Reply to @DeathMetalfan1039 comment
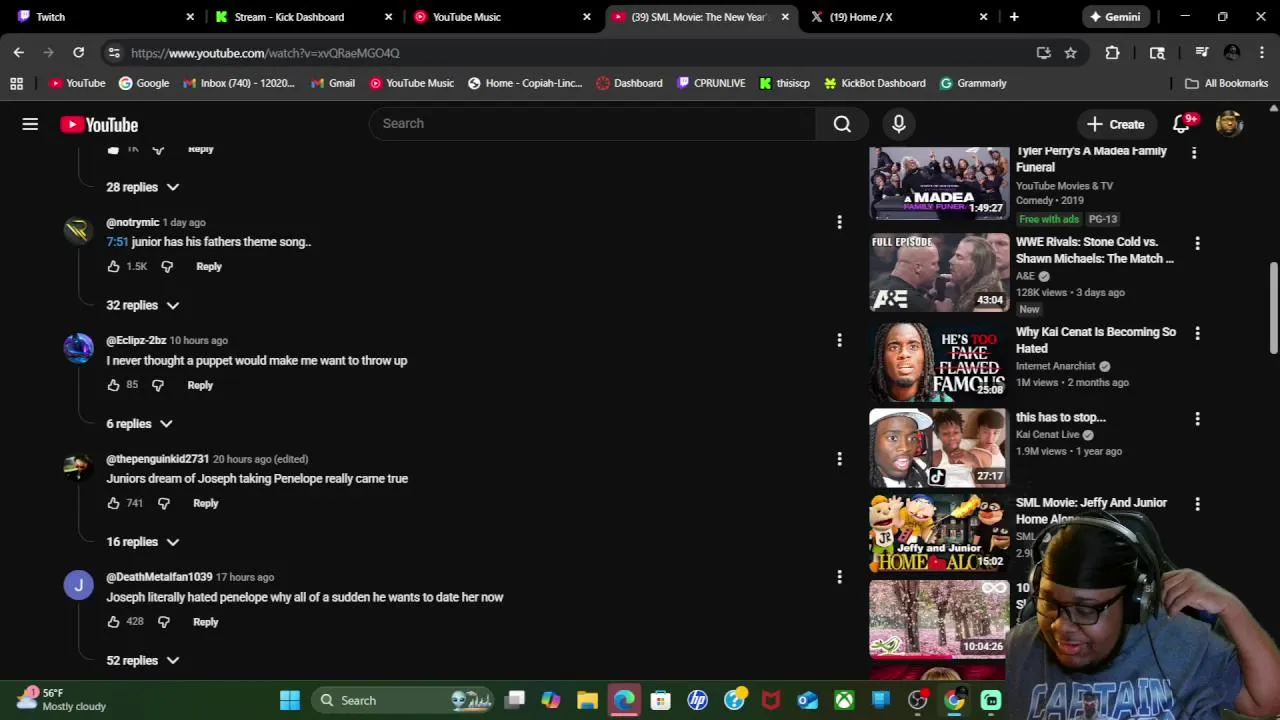The height and width of the screenshot is (720, 1280). [205, 622]
